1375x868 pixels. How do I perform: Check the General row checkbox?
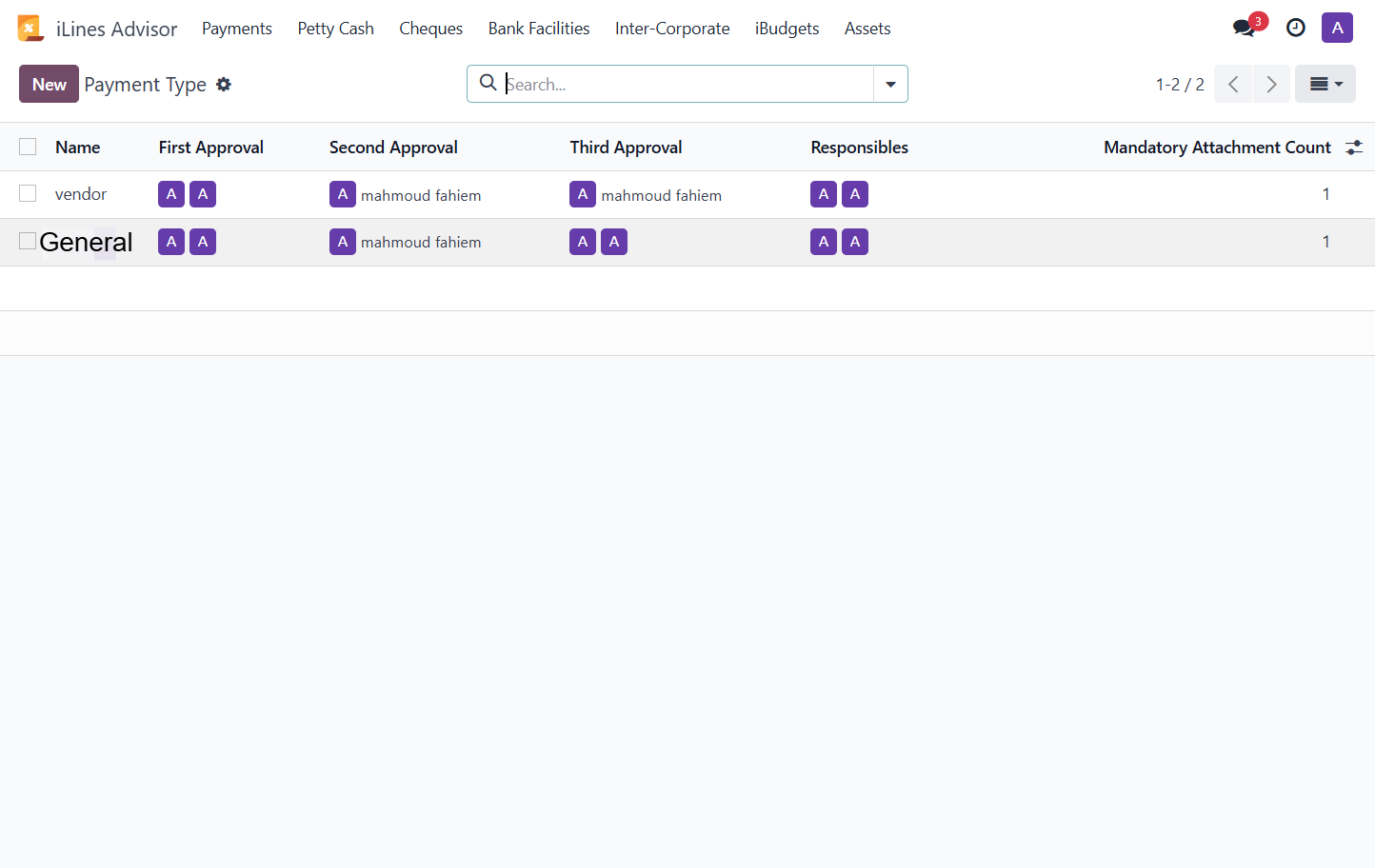click(28, 241)
